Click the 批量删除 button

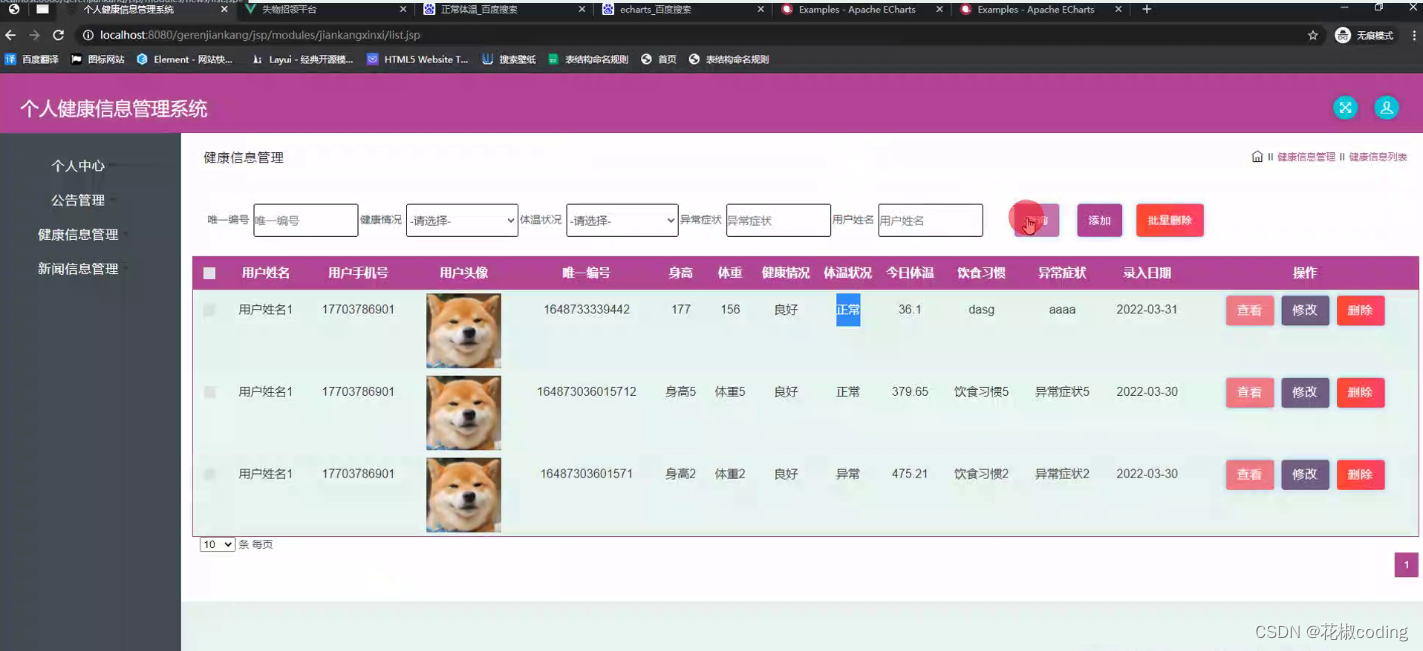point(1169,220)
